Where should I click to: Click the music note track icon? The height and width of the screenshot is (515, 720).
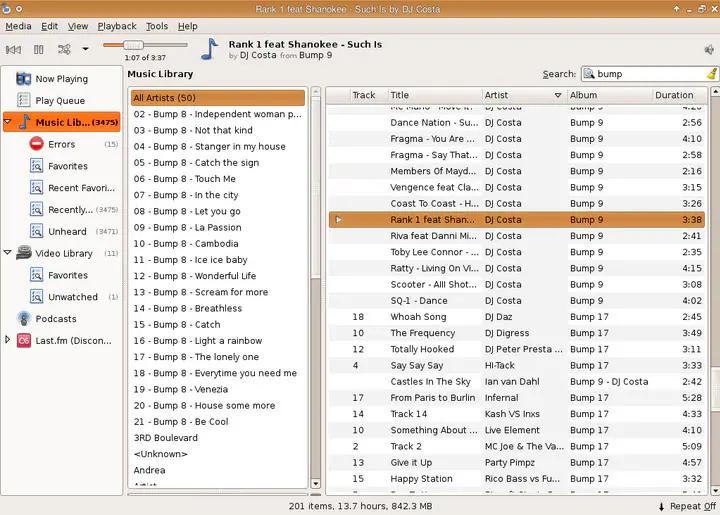pos(209,50)
